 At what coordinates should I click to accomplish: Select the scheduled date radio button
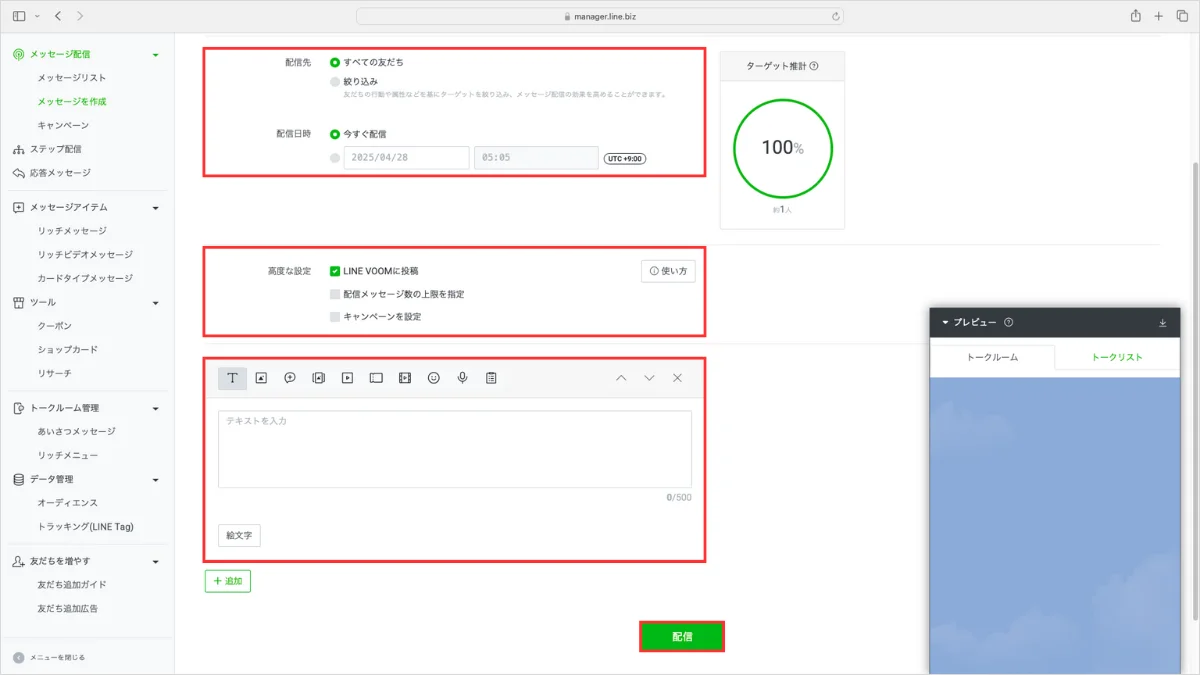point(335,157)
